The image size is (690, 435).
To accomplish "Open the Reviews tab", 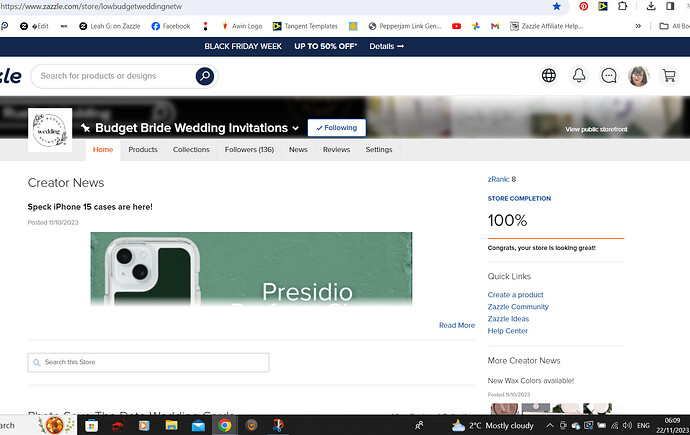I will pos(336,150).
